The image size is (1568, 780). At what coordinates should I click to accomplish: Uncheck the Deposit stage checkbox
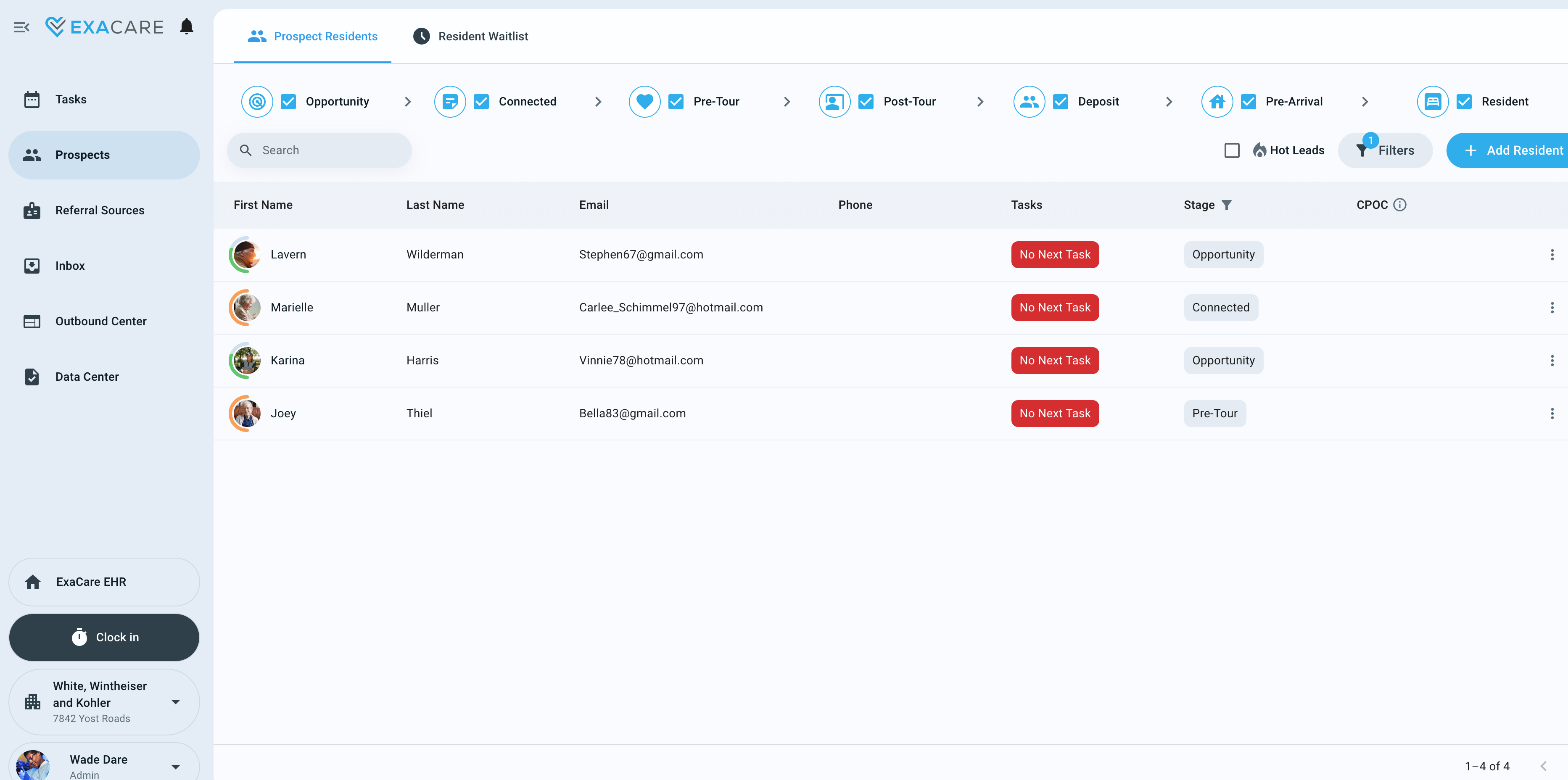(1061, 101)
